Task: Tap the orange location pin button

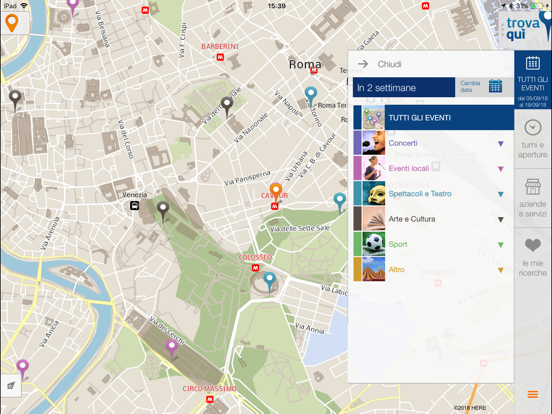Action: click(12, 23)
